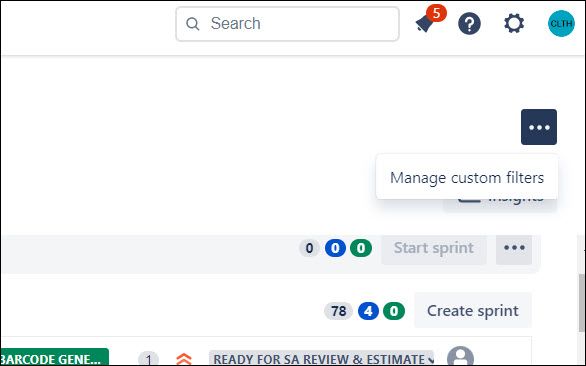The height and width of the screenshot is (366, 586).
Task: Click the blue 4 in-progress badge
Action: pos(368,311)
